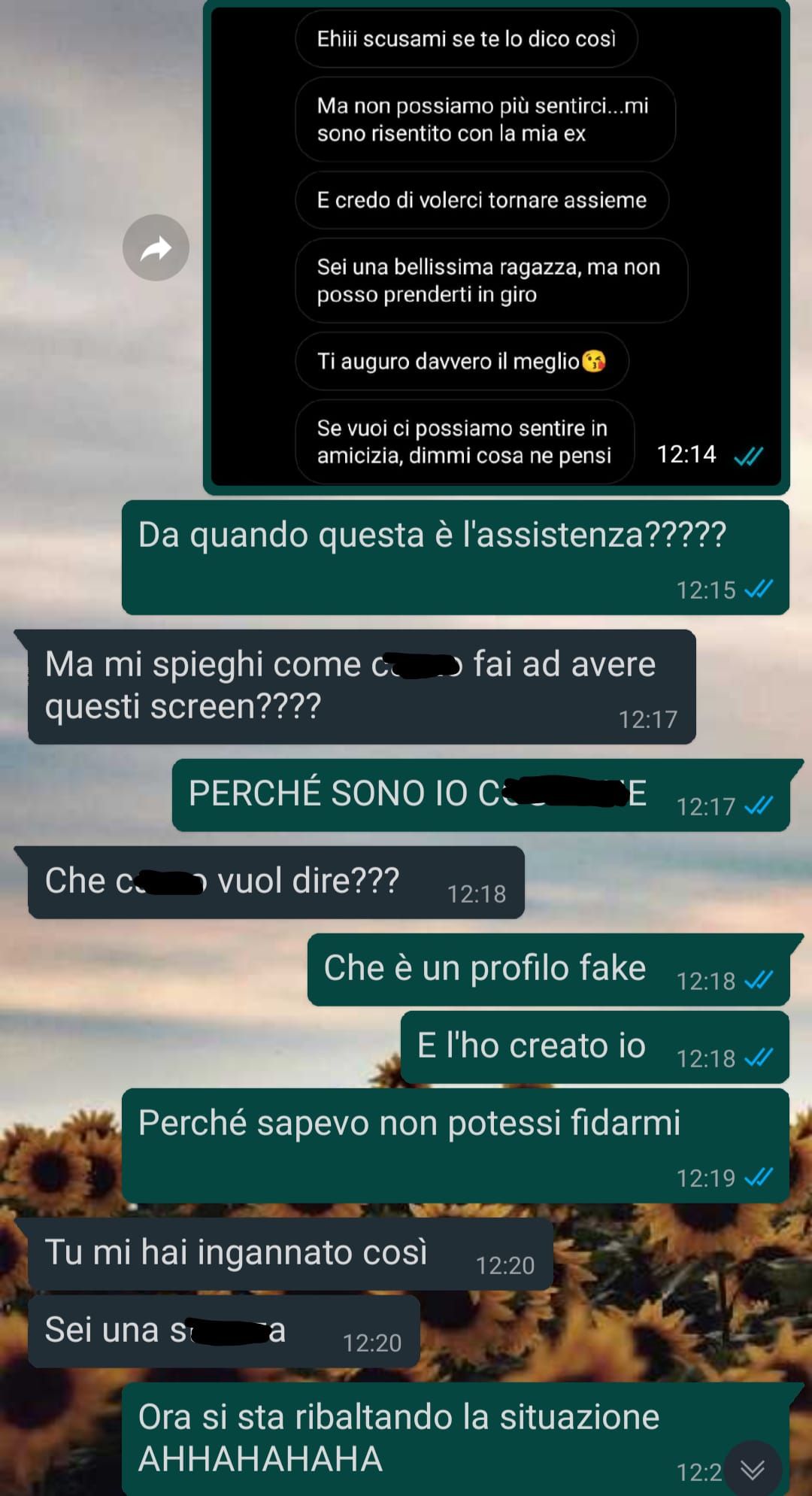Tap blue ticks on 'Che è un profilo fake'

pyautogui.click(x=759, y=980)
